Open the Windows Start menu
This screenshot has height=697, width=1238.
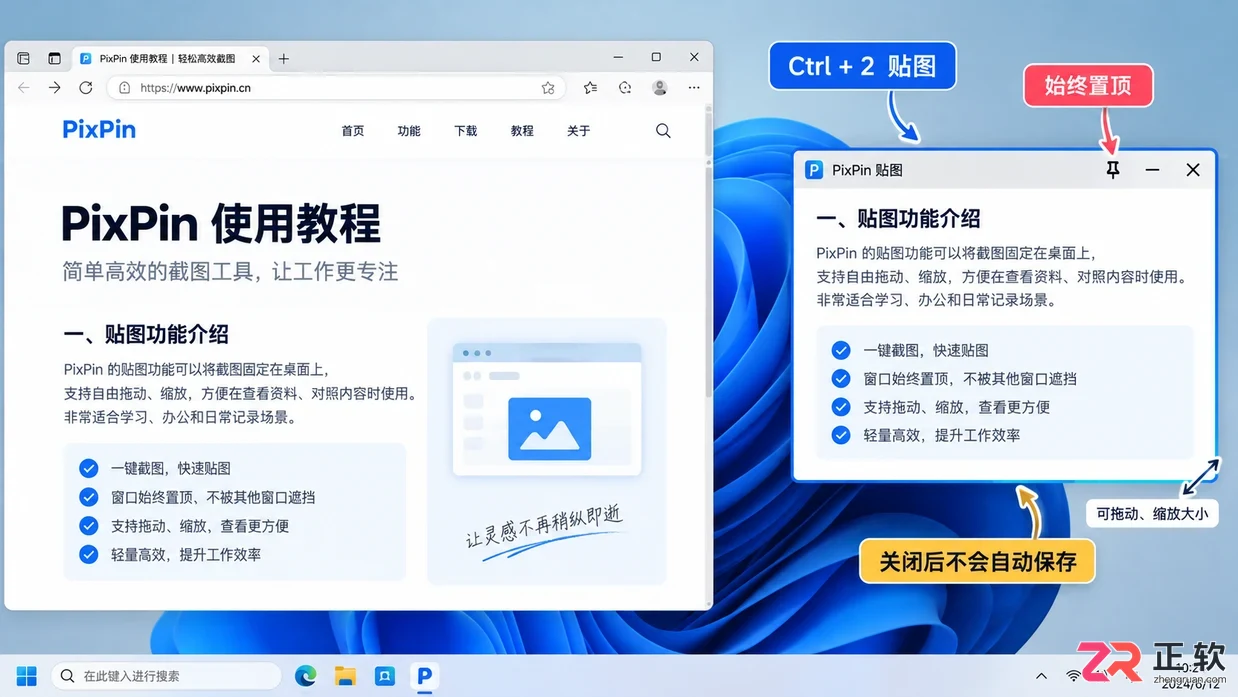(26, 676)
